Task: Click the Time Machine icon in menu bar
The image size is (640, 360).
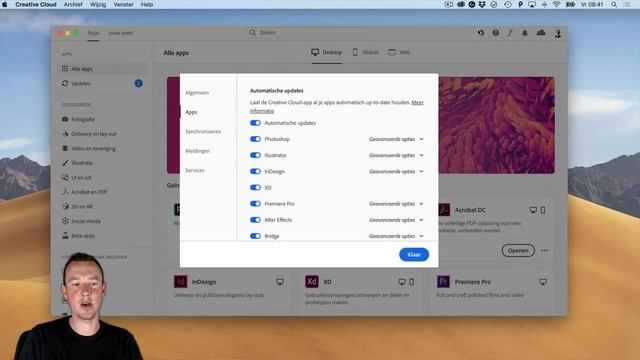Action: (x=508, y=4)
